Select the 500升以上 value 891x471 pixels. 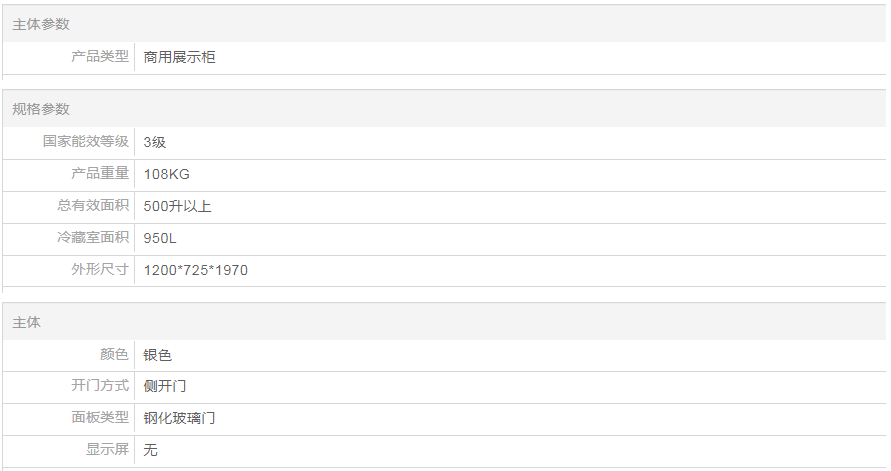tap(177, 206)
